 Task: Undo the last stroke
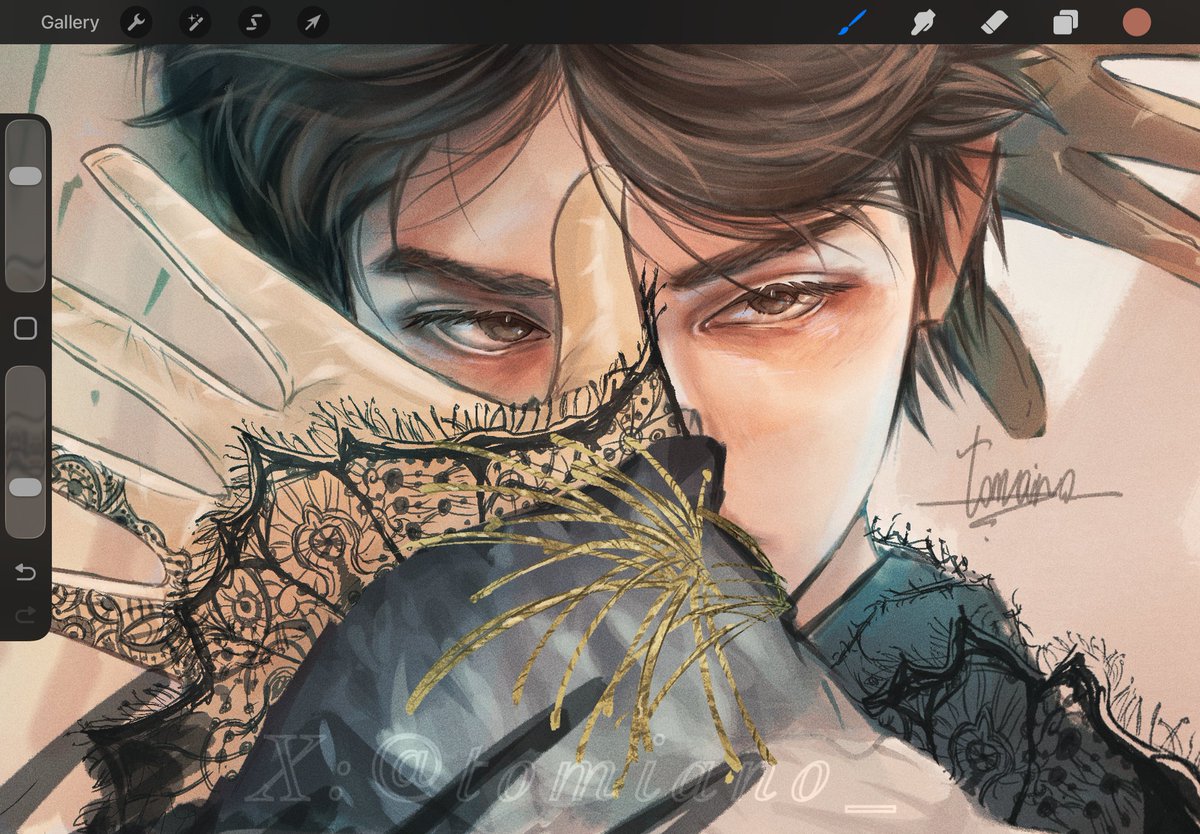(x=25, y=573)
